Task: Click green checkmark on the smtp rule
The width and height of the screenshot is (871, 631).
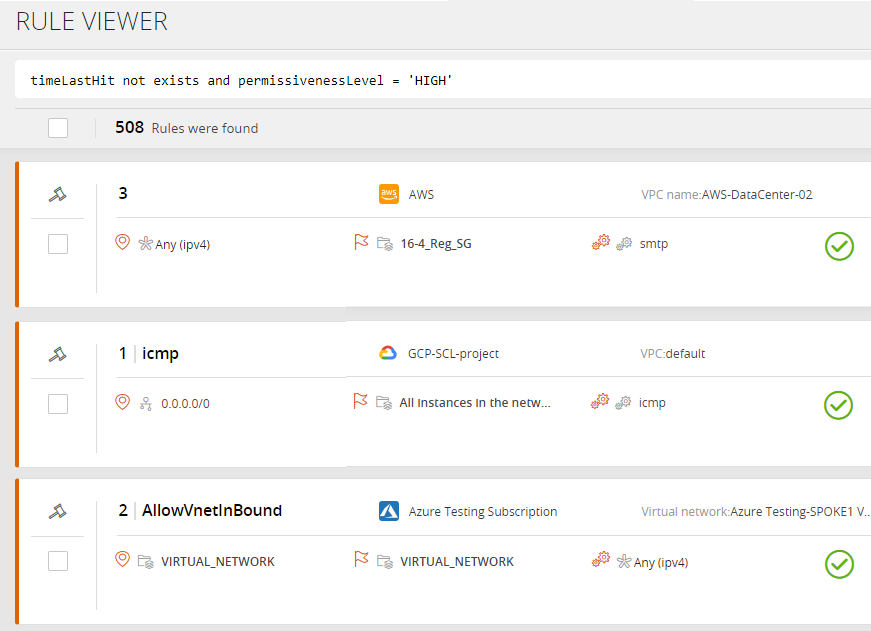Action: [x=839, y=246]
